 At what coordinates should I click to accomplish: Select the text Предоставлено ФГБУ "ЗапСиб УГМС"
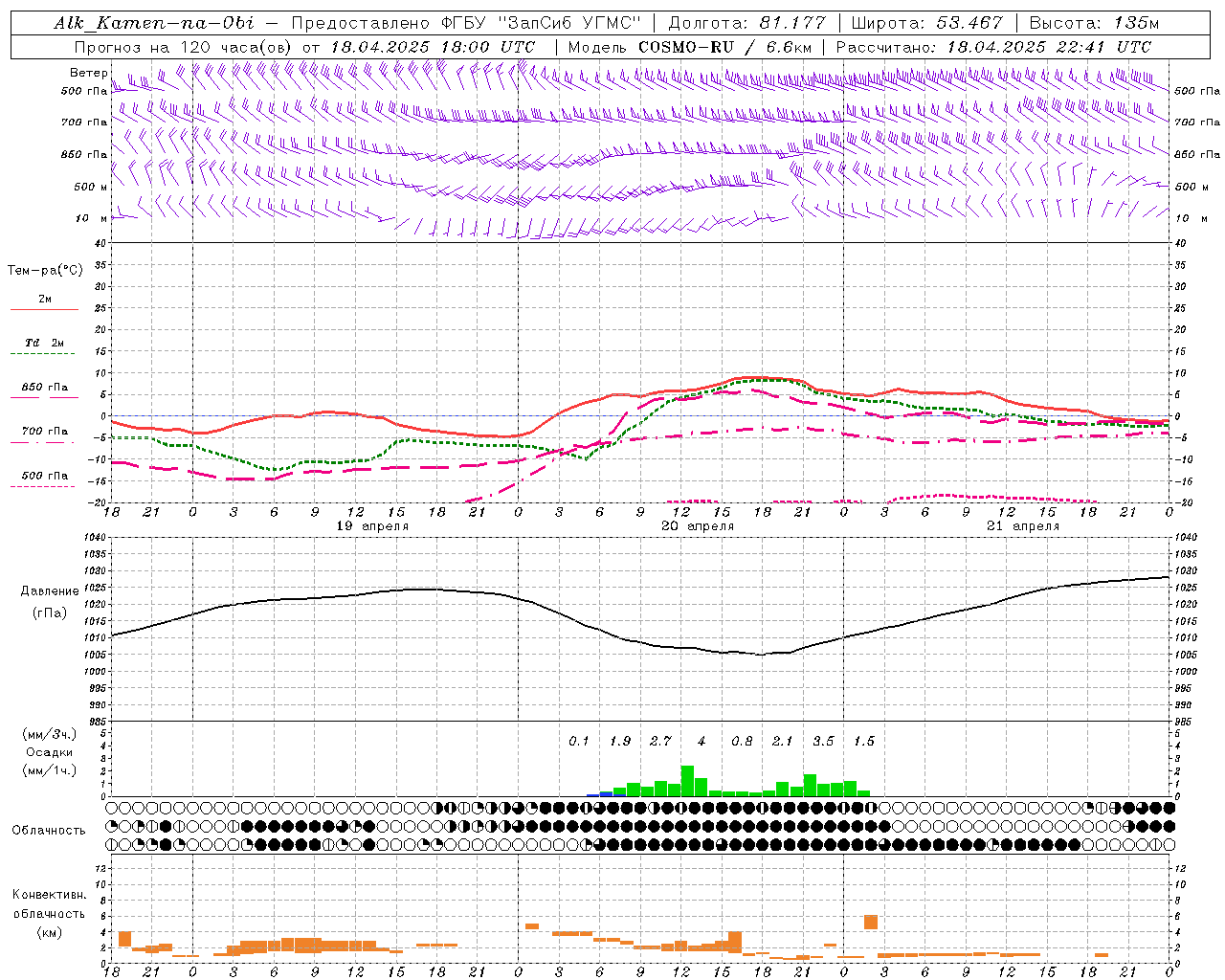[466, 23]
